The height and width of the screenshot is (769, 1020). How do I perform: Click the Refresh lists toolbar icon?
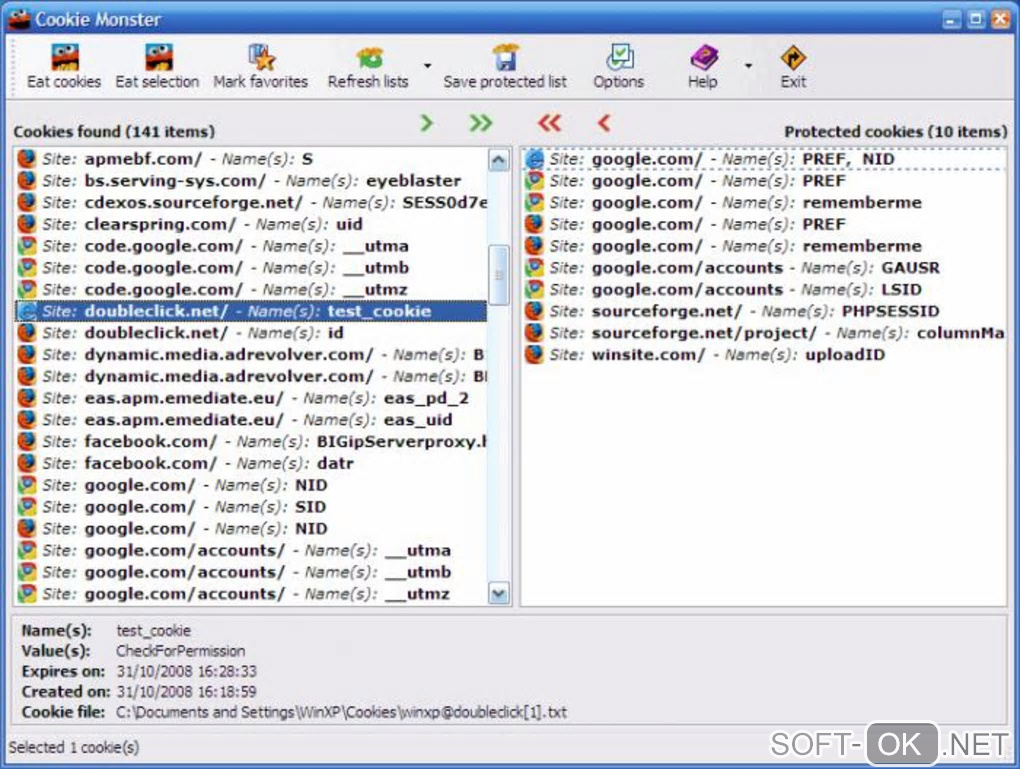coord(369,58)
